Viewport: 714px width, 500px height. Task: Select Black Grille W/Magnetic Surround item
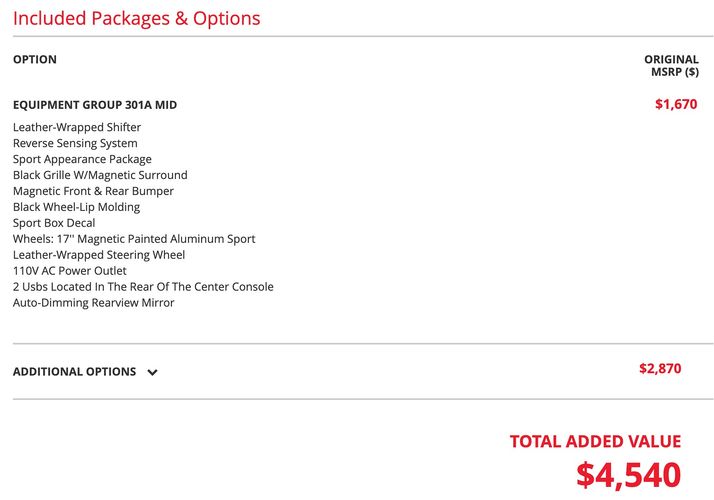(x=100, y=175)
